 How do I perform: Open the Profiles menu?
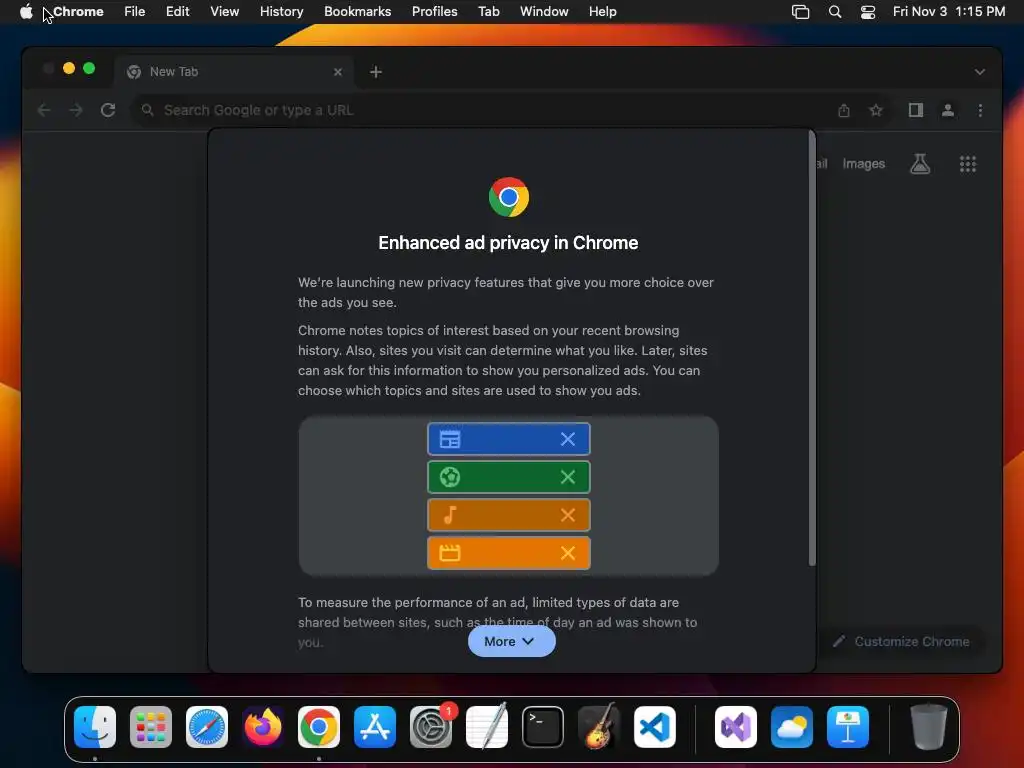pyautogui.click(x=434, y=12)
